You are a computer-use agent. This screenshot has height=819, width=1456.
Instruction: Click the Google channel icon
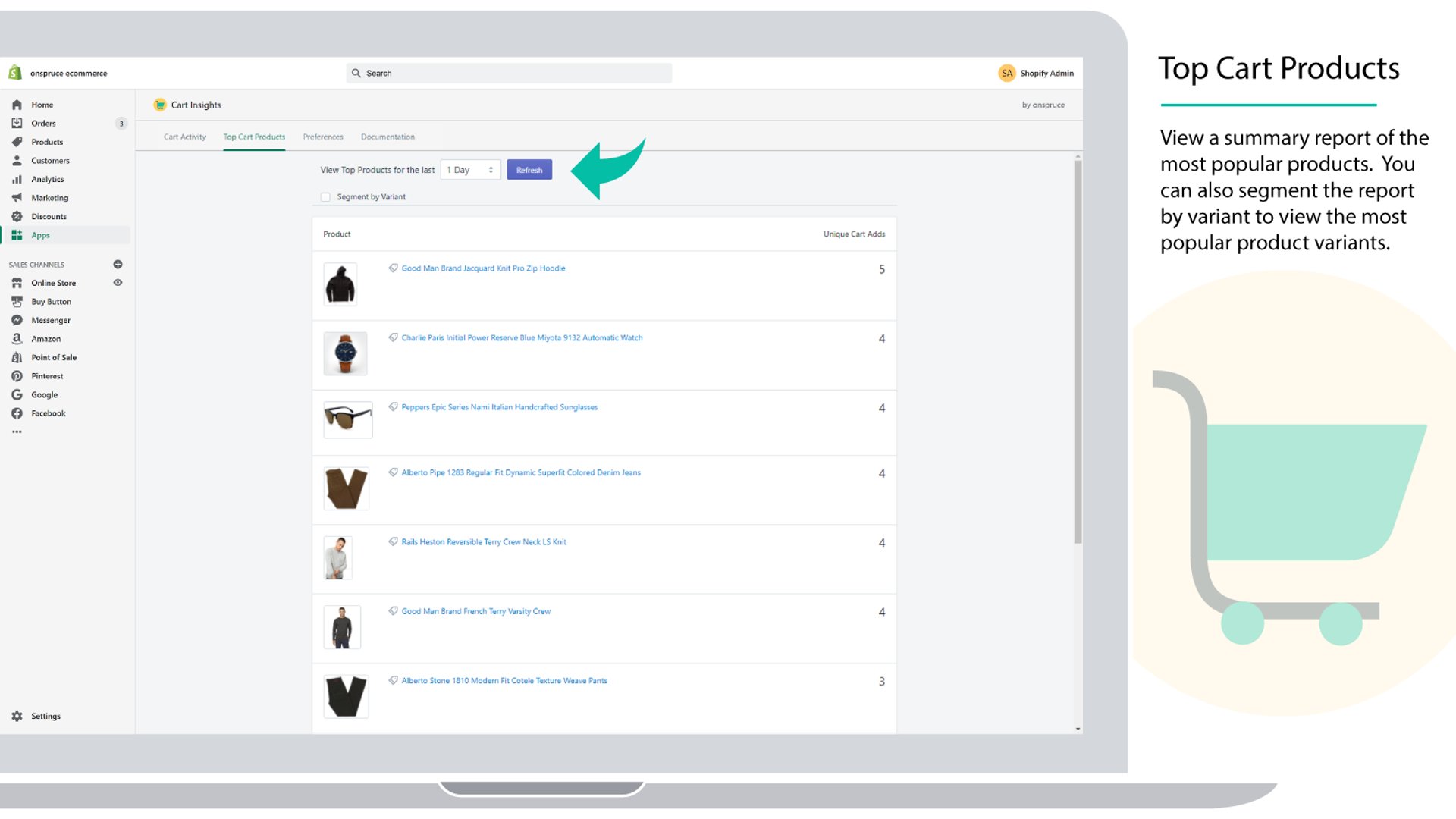[17, 394]
